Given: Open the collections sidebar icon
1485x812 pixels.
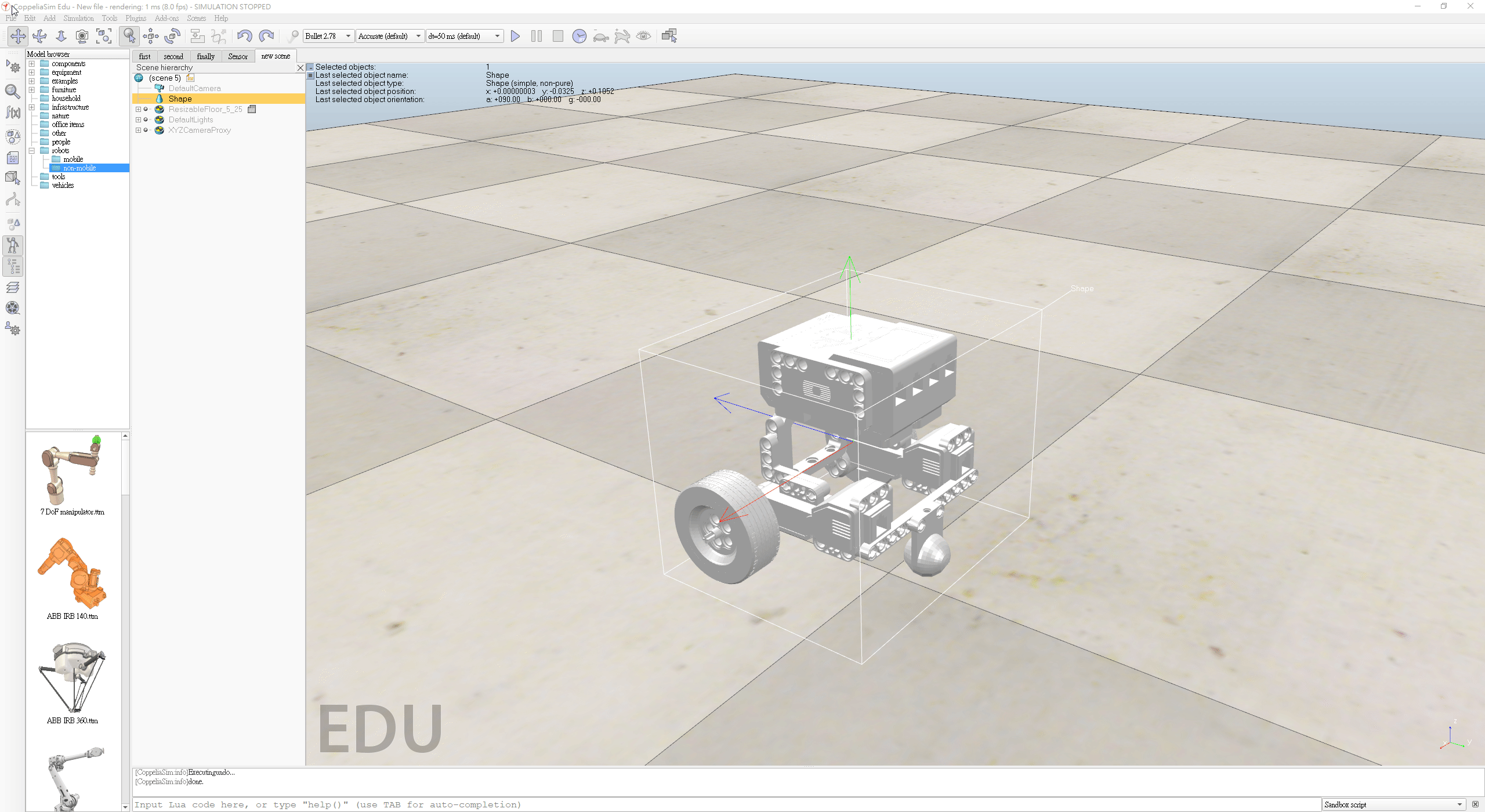Looking at the screenshot, I should click(x=13, y=136).
